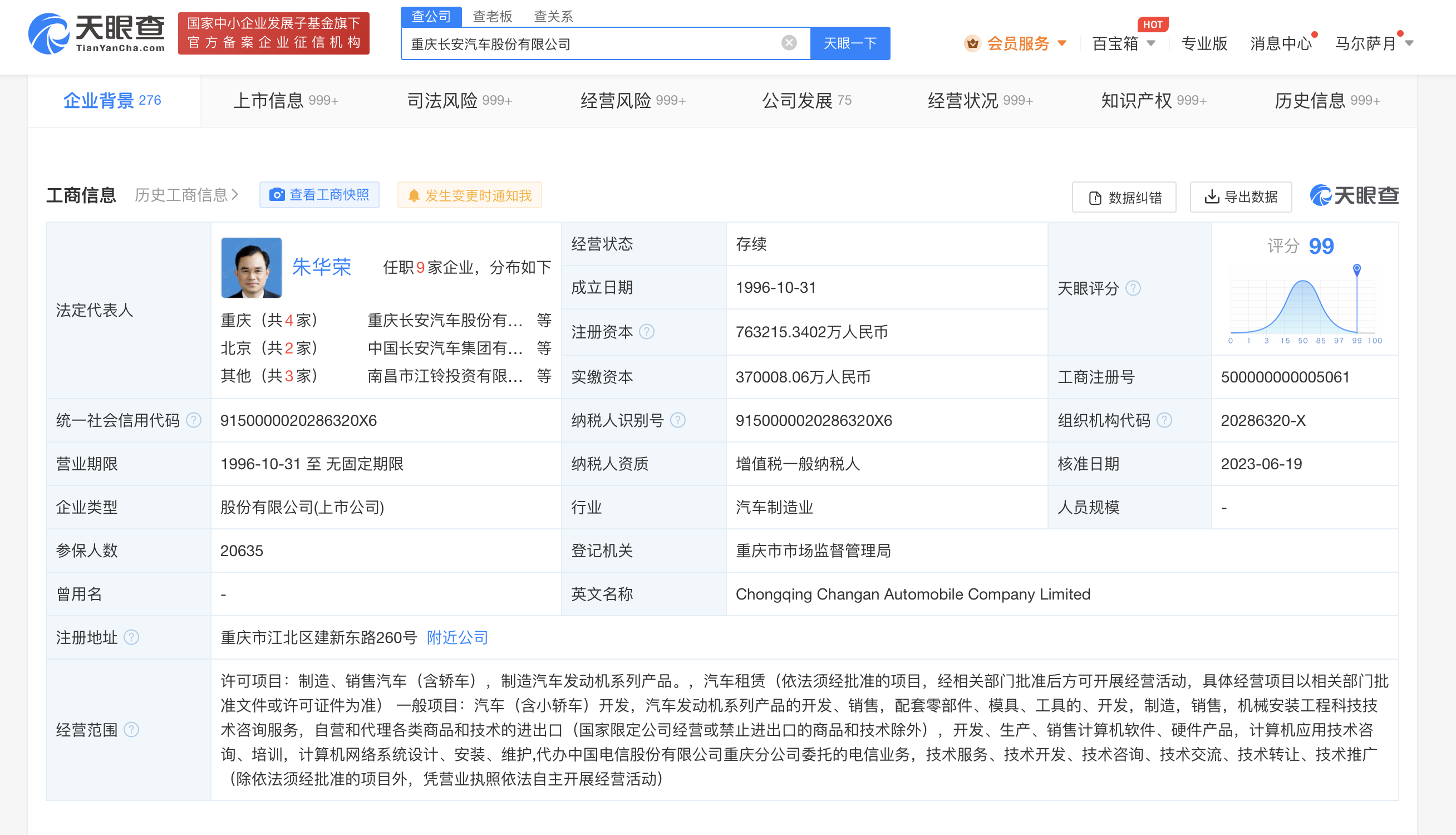Open 中国长安汽车集团有... company entry
Image resolution: width=1456 pixels, height=835 pixels.
click(445, 347)
